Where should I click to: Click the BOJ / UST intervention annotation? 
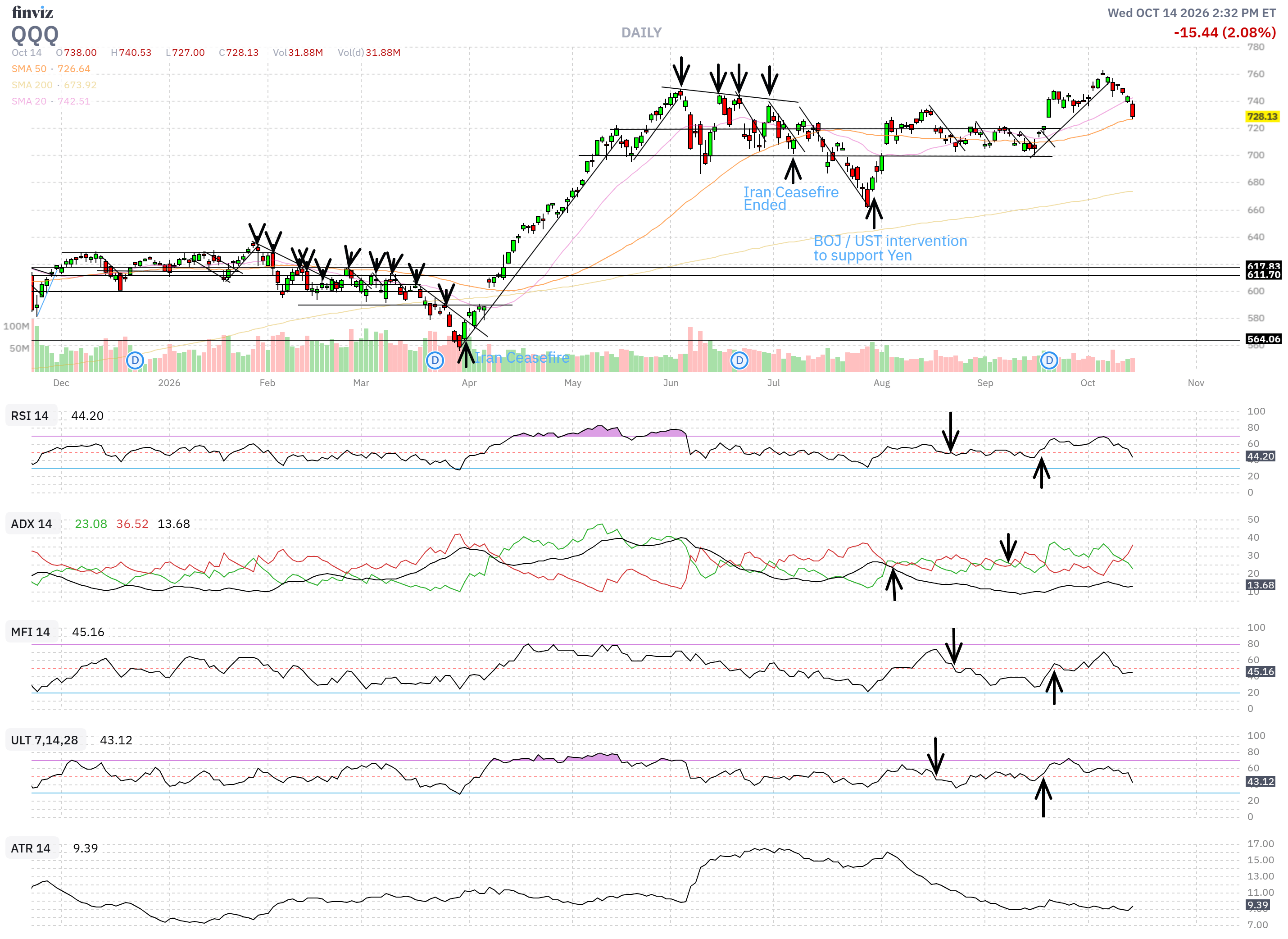coord(890,248)
